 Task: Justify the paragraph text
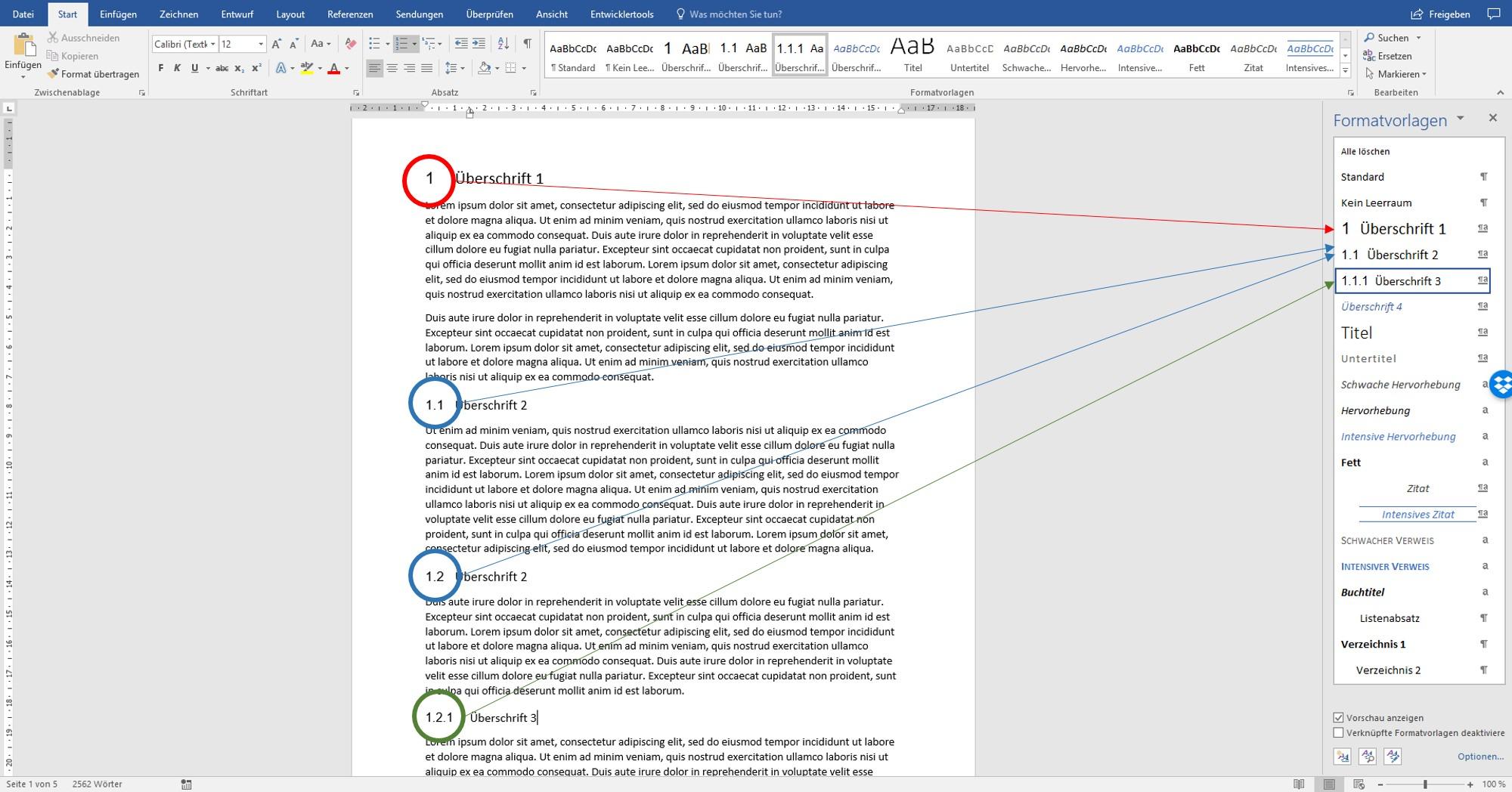click(426, 68)
